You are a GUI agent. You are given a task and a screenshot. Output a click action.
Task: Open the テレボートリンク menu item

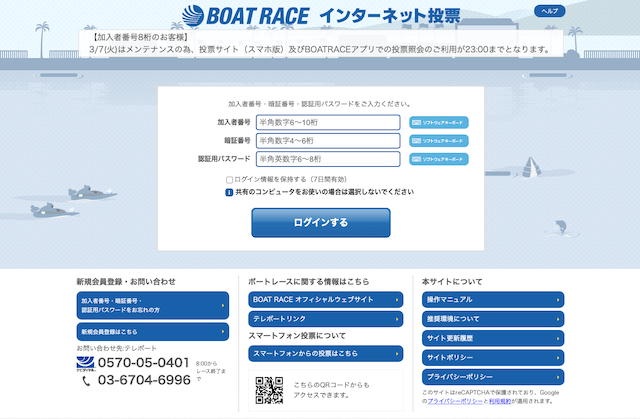click(x=325, y=318)
